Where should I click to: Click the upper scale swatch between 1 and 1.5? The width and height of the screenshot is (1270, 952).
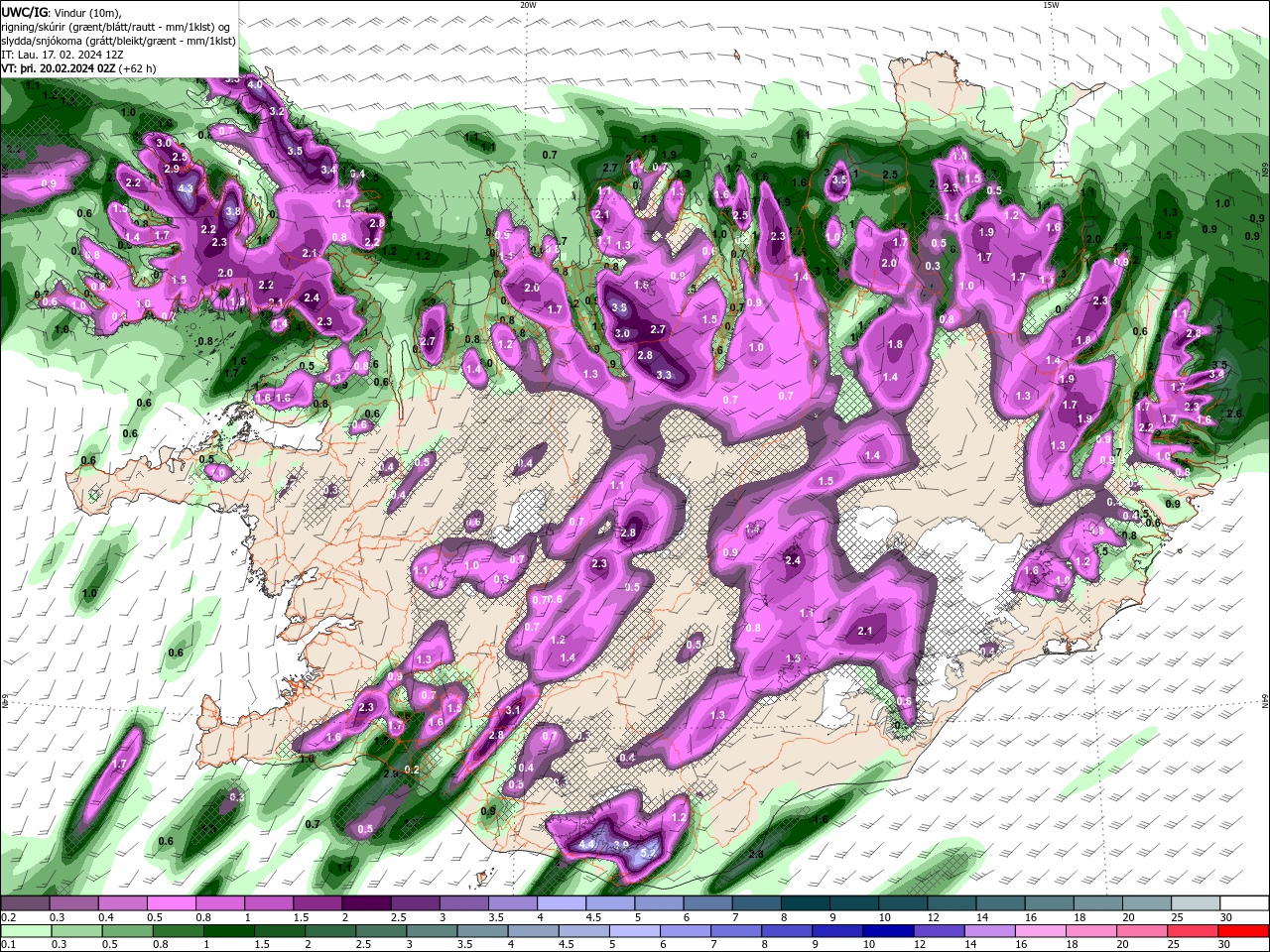pos(269,903)
